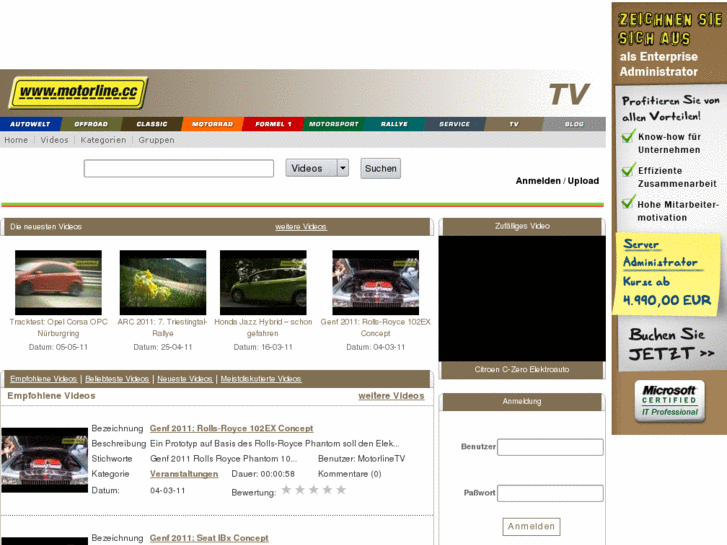Open the Opel Corsa OPC thumbnail
Viewport: 727px width, 545px height.
point(58,282)
